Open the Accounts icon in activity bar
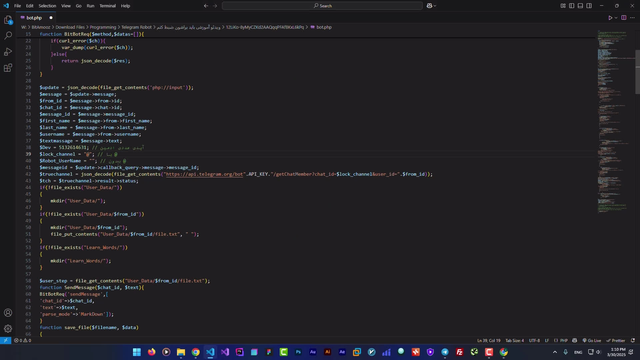 pos(8,313)
